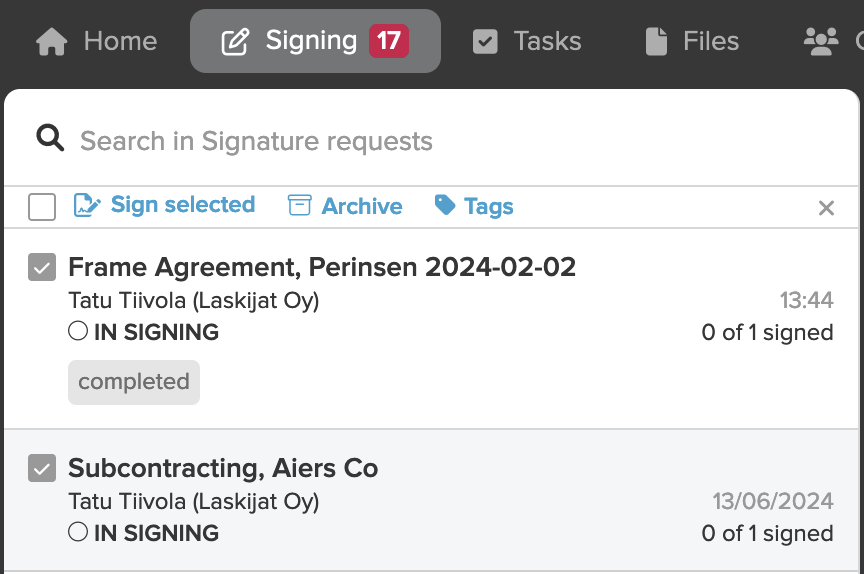This screenshot has height=574, width=864.
Task: Click the search magnifier icon
Action: tap(50, 138)
